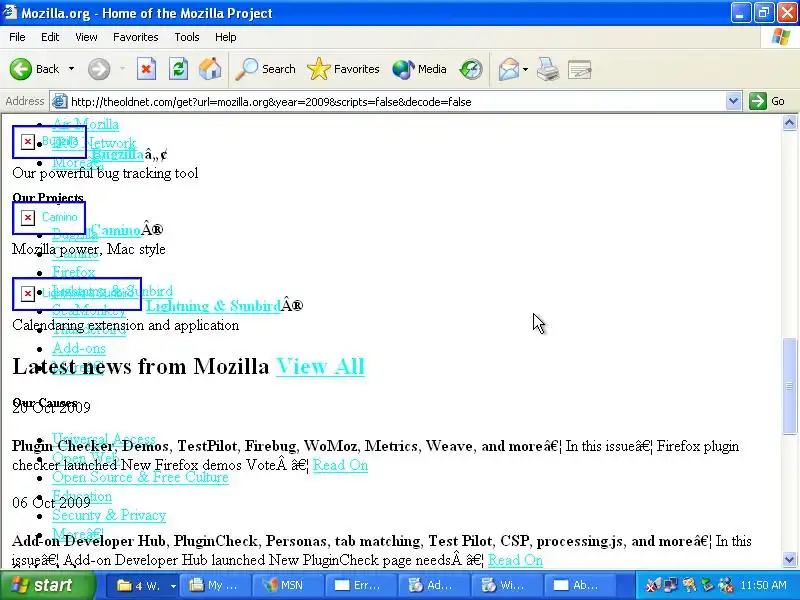
Task: Switch to the 'Ad...' taskbar window
Action: (434, 585)
